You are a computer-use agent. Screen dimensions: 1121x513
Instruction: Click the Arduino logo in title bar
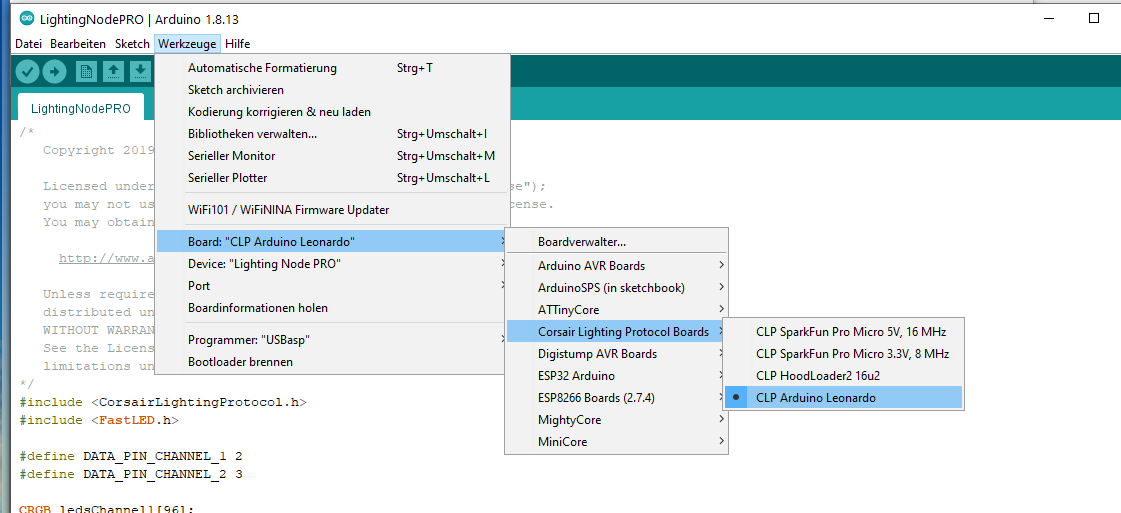26,19
